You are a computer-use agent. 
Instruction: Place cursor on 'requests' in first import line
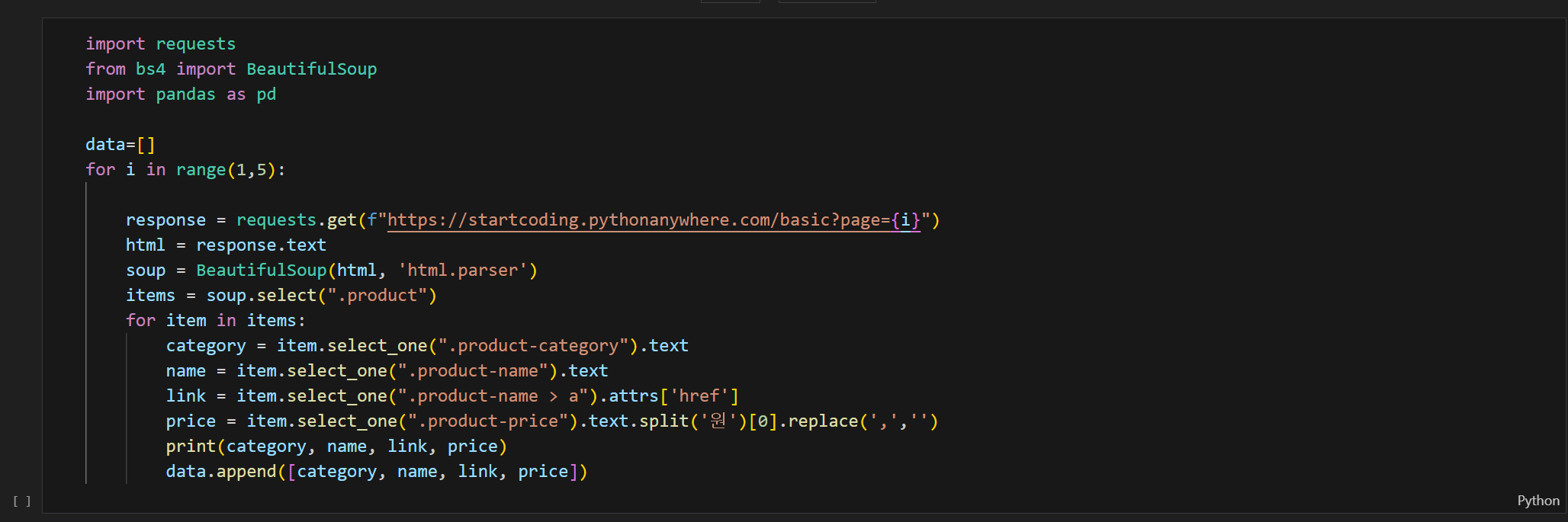click(x=196, y=44)
